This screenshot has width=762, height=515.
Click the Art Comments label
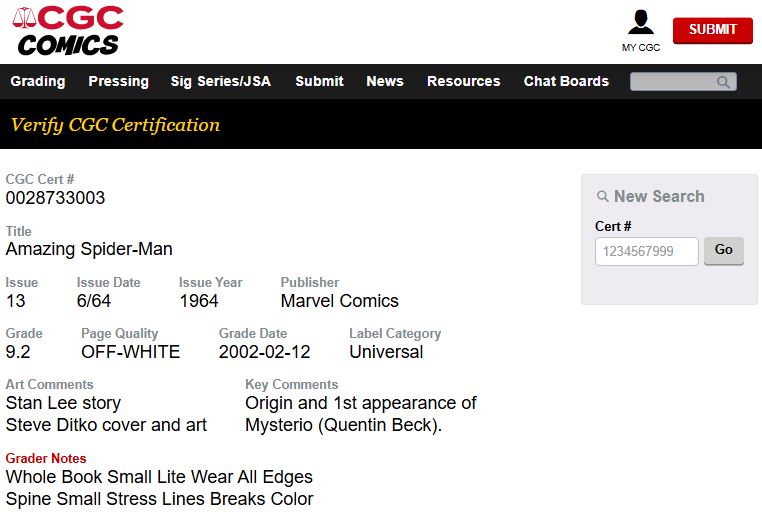(x=50, y=384)
